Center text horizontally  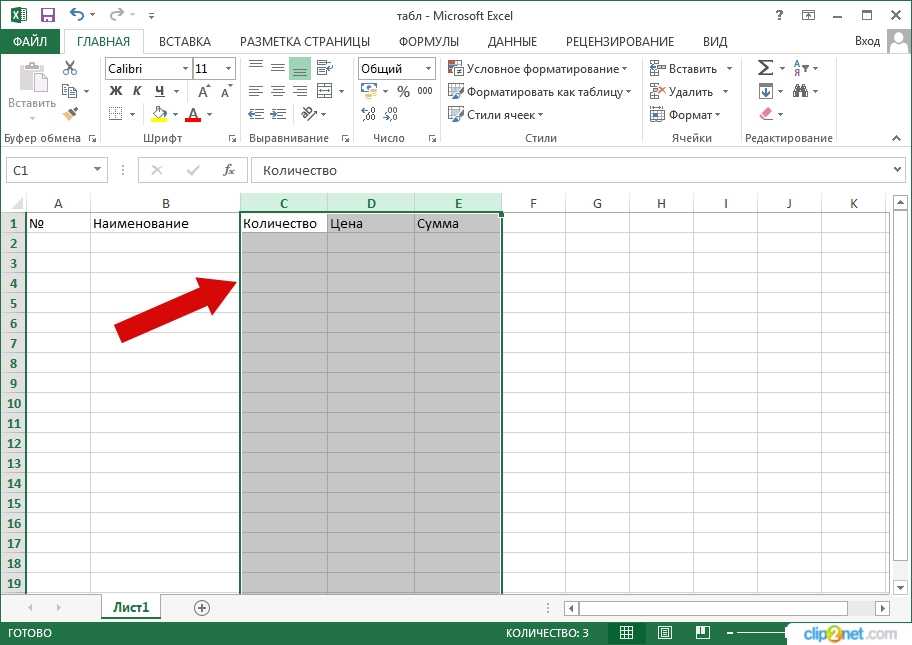coord(278,91)
